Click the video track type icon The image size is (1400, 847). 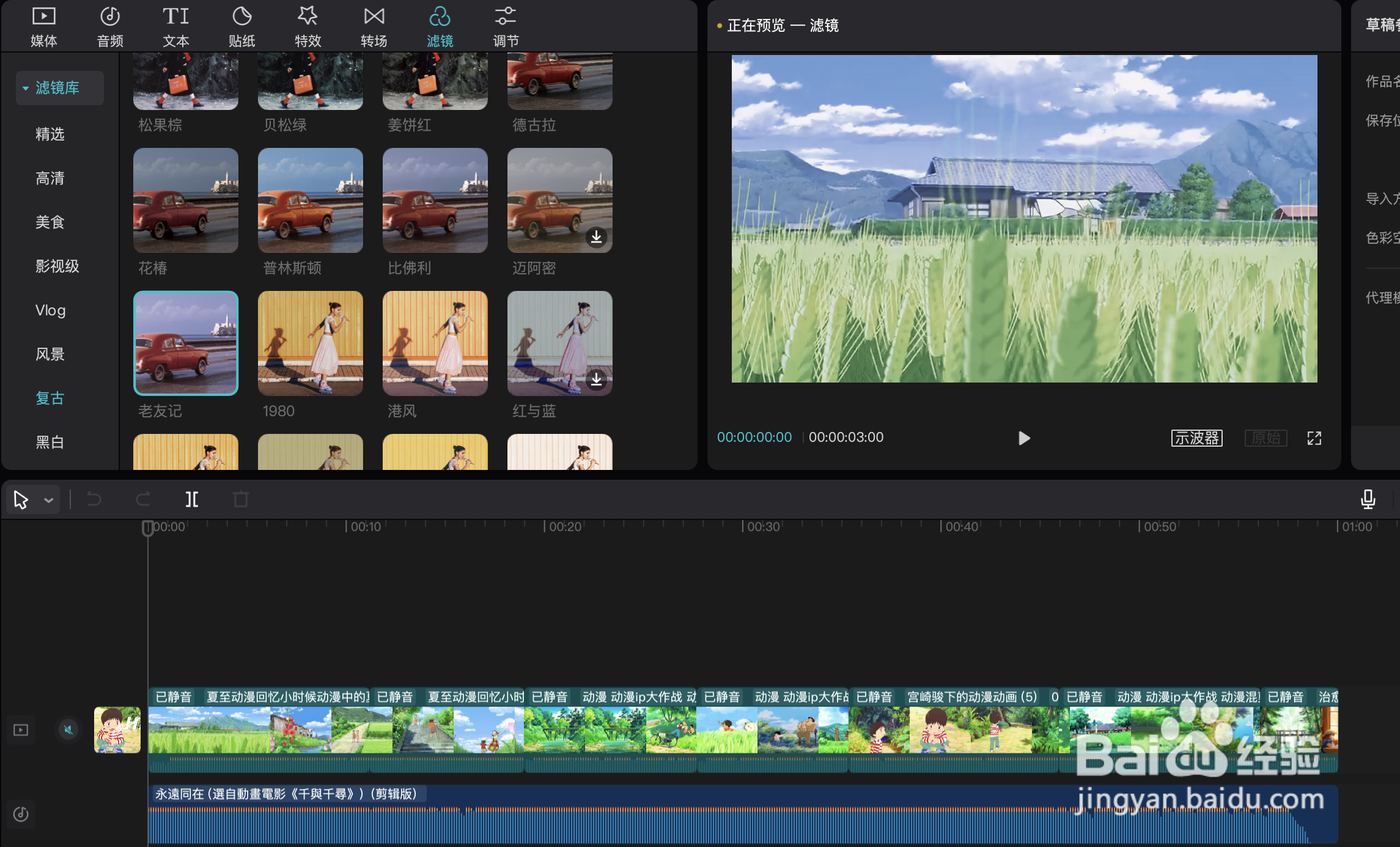21,730
